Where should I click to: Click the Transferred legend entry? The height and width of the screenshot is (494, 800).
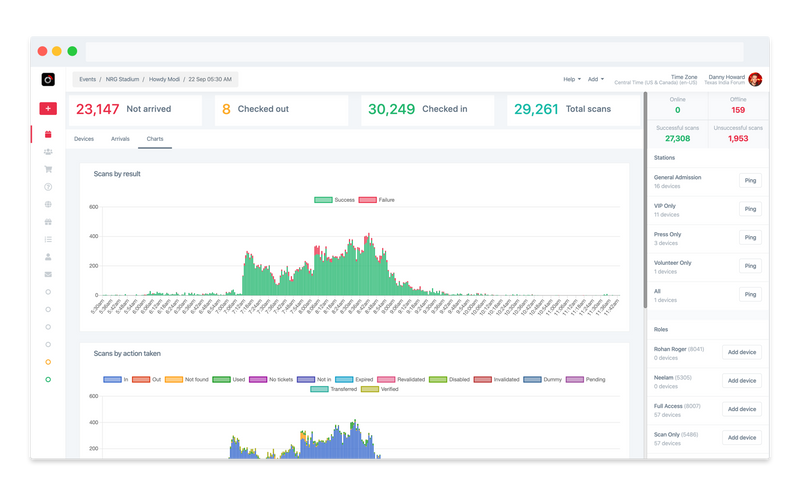[x=334, y=389]
